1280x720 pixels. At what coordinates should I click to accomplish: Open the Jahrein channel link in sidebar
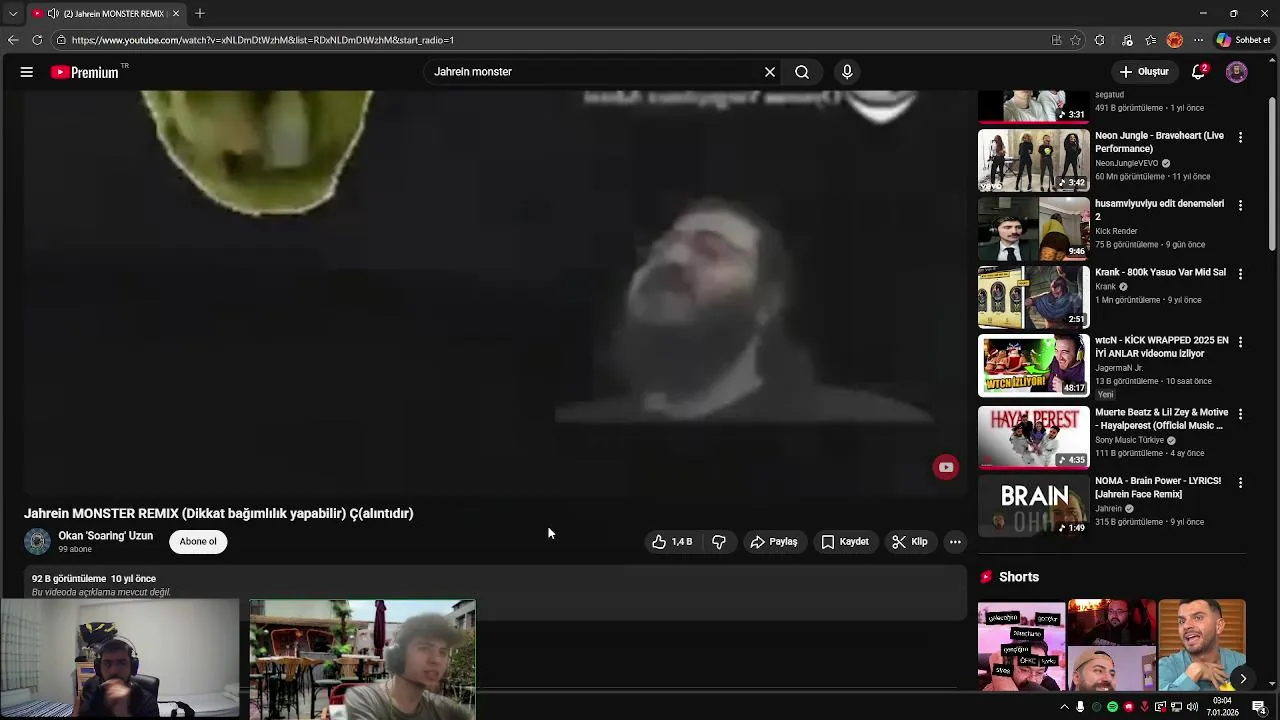(x=1108, y=509)
